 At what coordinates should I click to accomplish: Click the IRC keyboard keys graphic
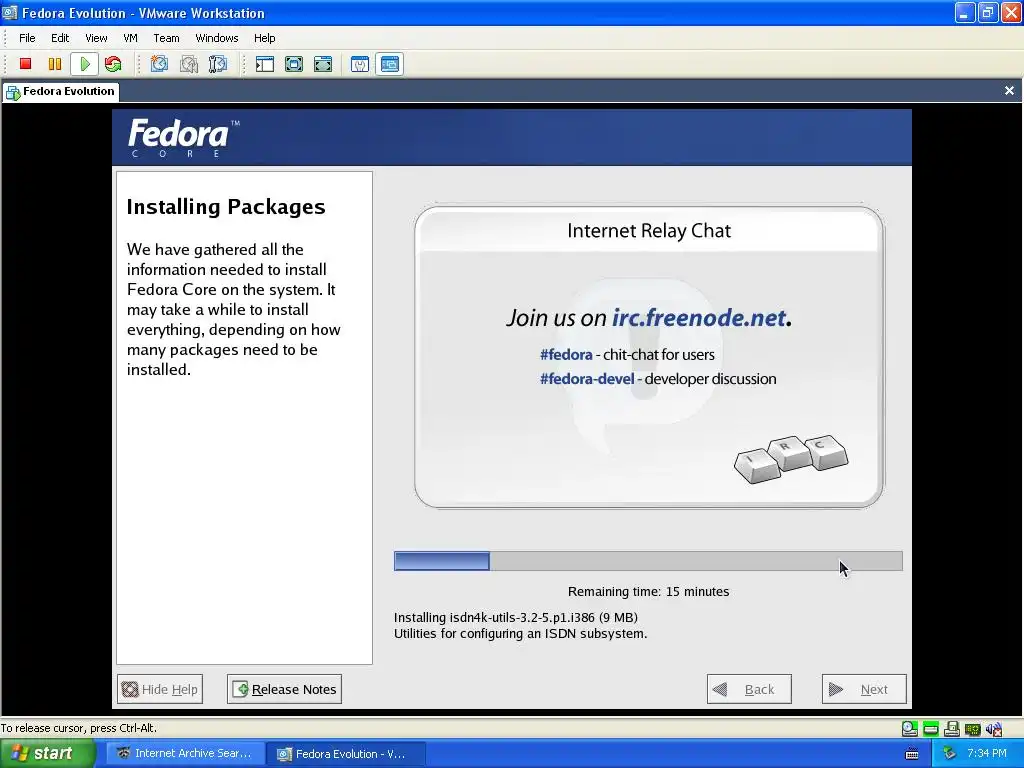pyautogui.click(x=791, y=458)
